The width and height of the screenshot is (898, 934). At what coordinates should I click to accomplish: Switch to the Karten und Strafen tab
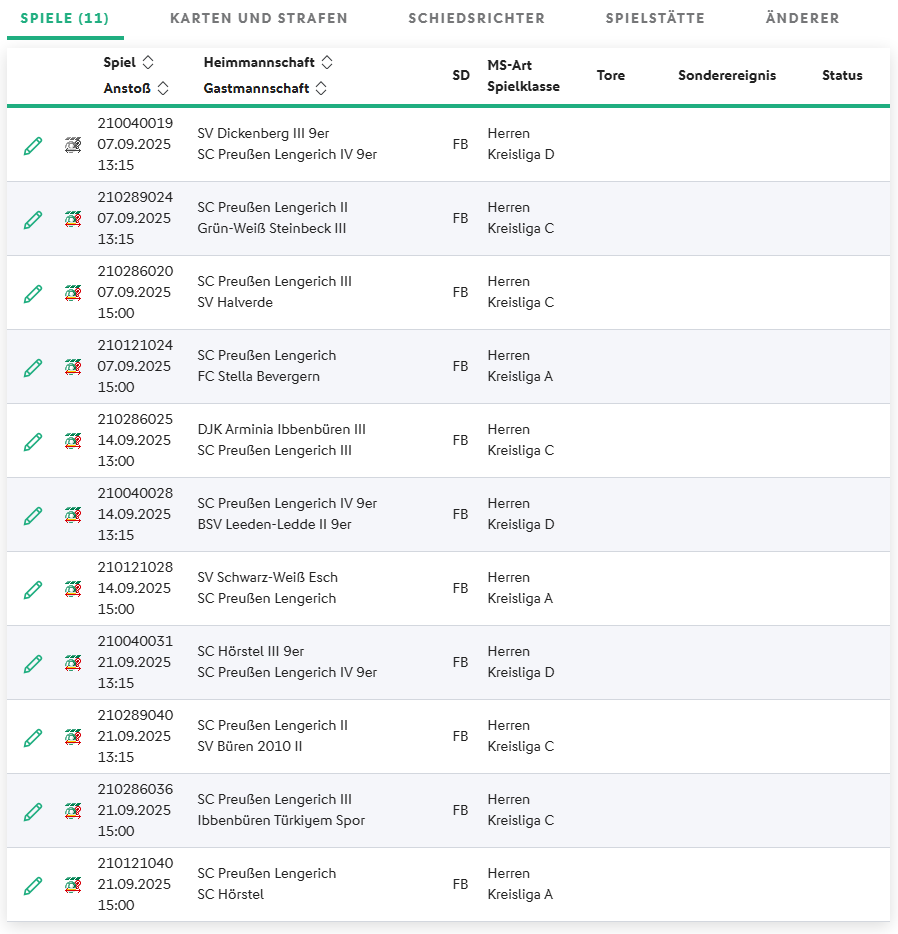[259, 18]
